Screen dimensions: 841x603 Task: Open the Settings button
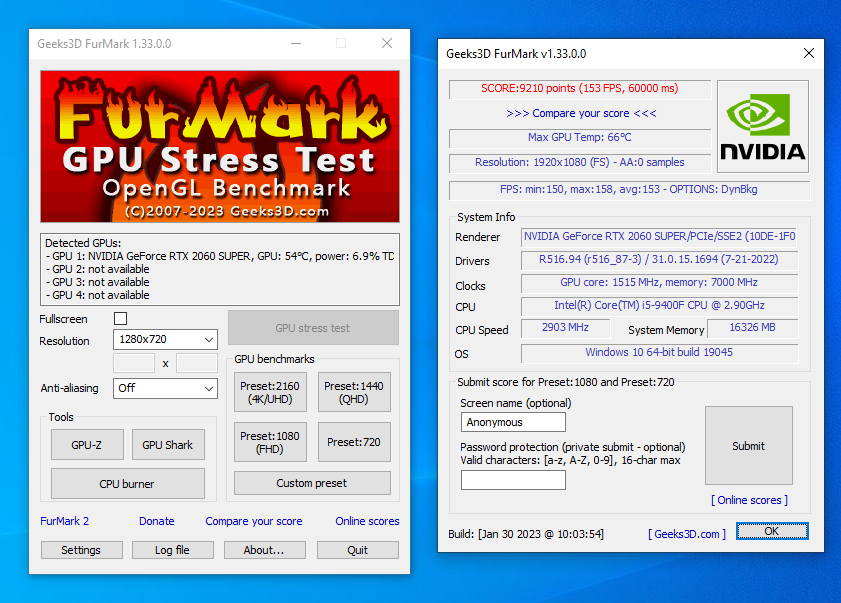(82, 550)
